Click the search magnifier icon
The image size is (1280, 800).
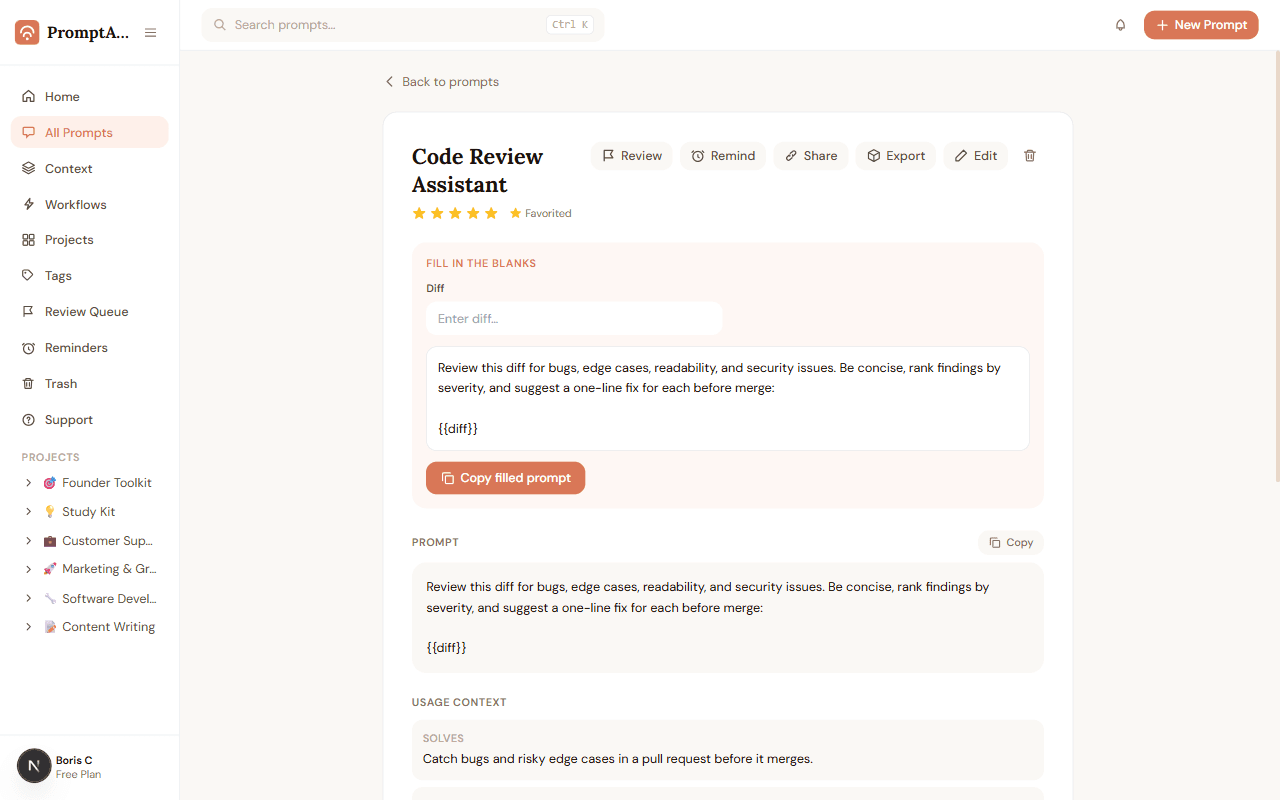click(x=220, y=25)
